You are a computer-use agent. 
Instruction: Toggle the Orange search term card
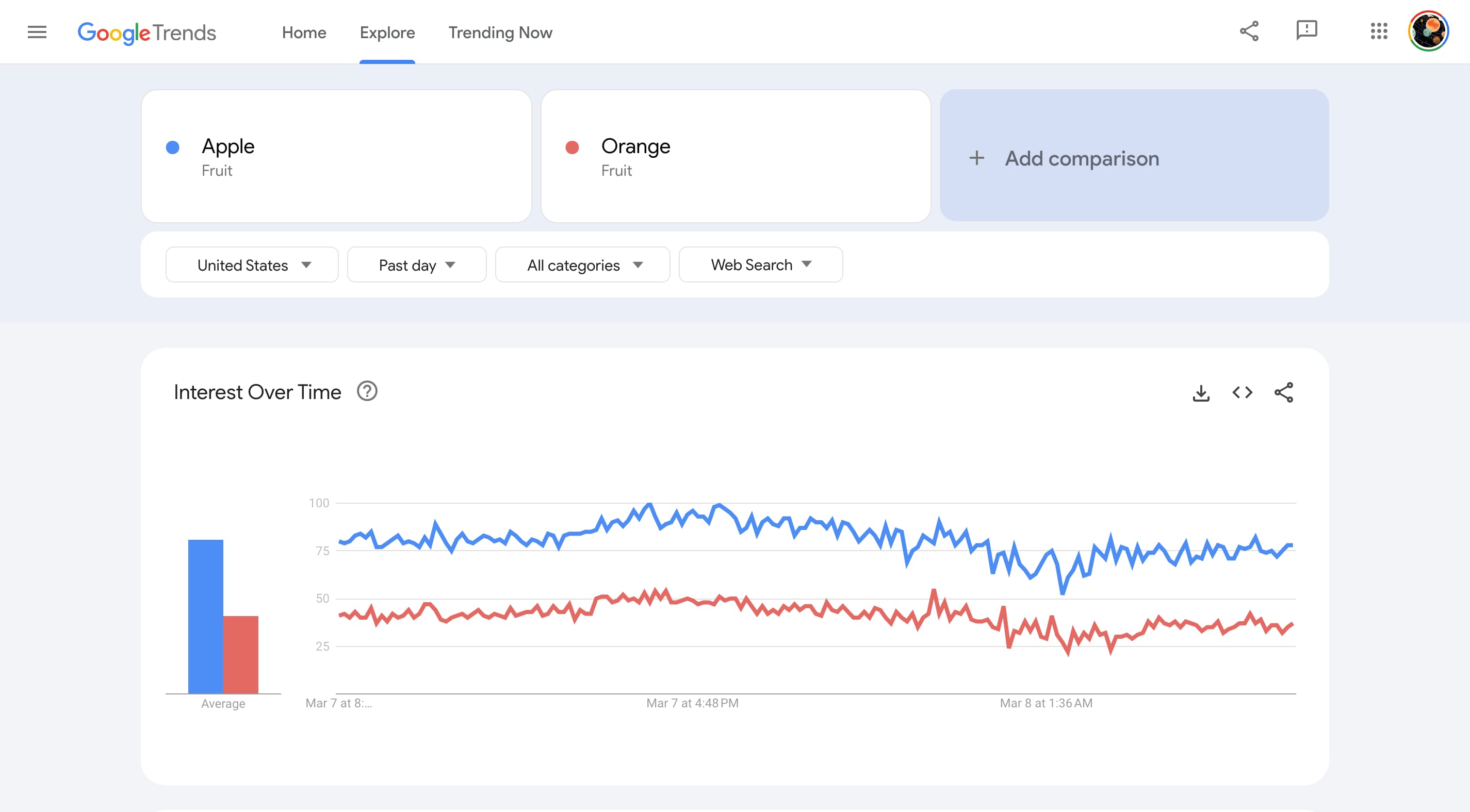[736, 156]
